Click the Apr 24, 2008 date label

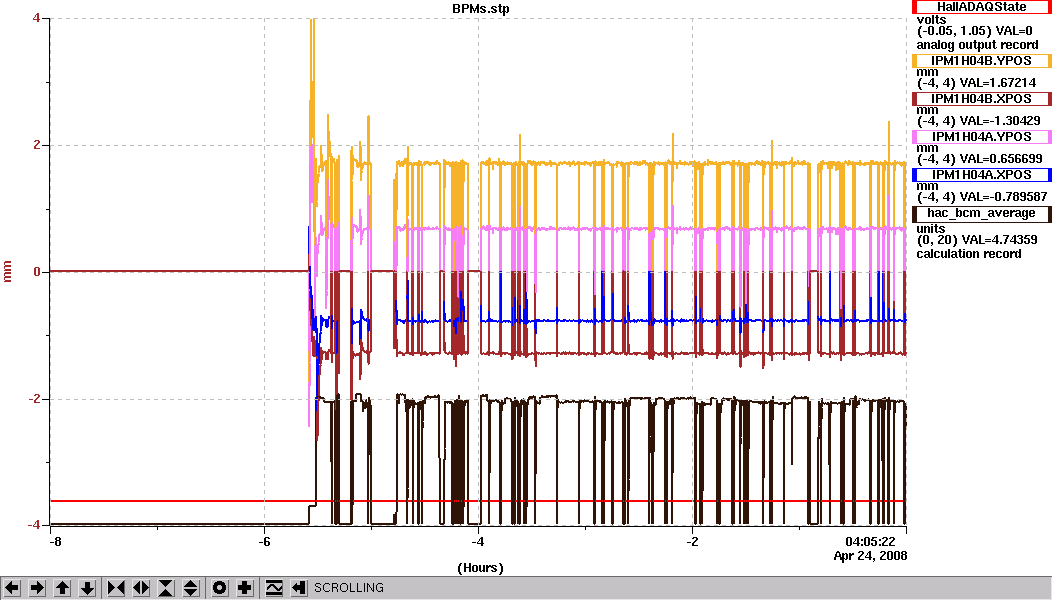[870, 556]
